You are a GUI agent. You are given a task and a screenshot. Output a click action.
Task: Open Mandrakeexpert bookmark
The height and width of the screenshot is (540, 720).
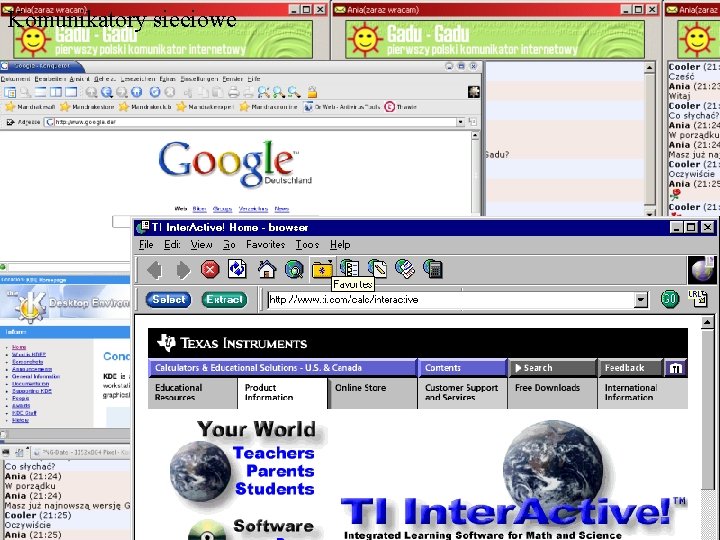[205, 107]
